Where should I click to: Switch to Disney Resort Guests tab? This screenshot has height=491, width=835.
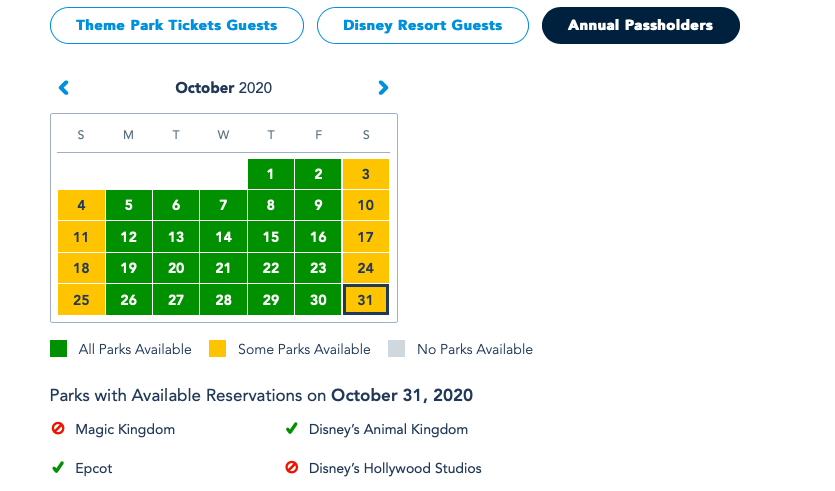(422, 25)
